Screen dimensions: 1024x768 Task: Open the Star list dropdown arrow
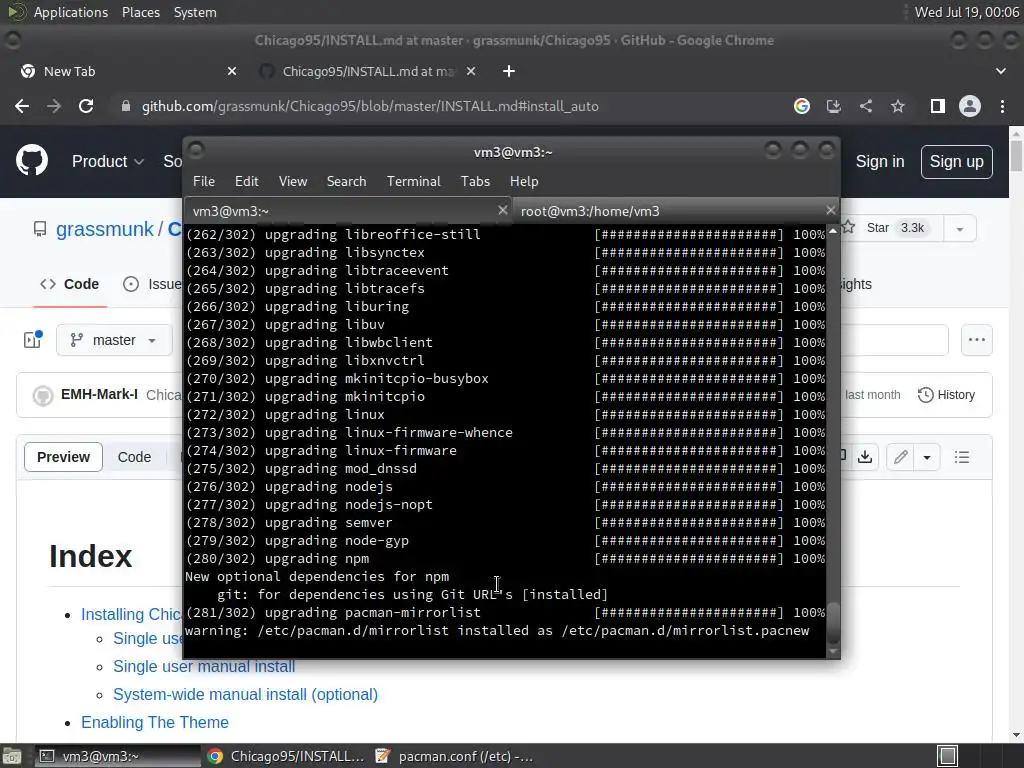pyautogui.click(x=959, y=229)
